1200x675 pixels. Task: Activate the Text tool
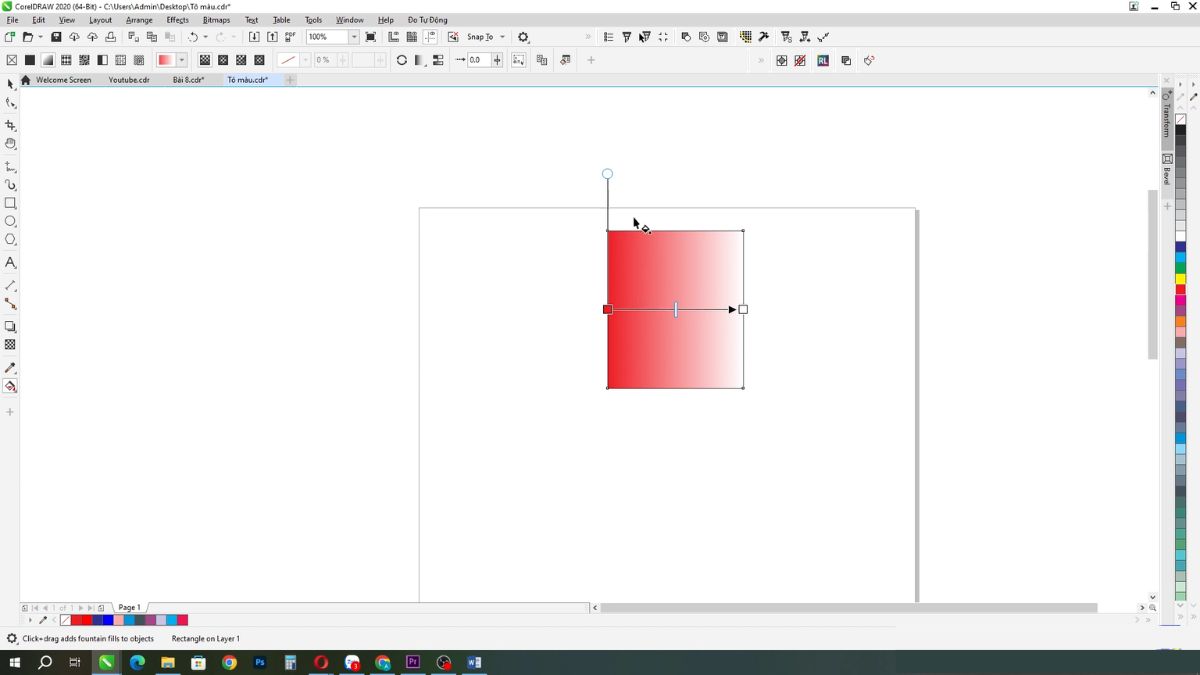coord(10,262)
